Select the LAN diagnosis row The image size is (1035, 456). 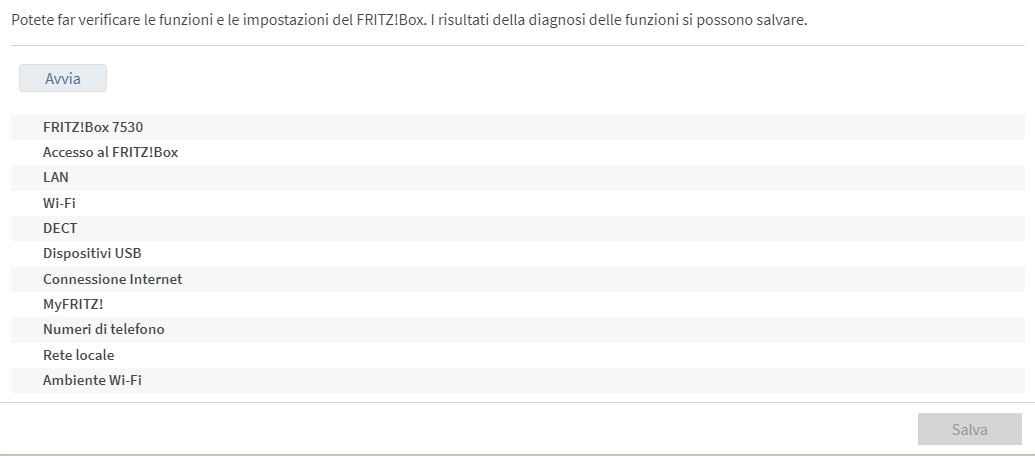(x=56, y=177)
